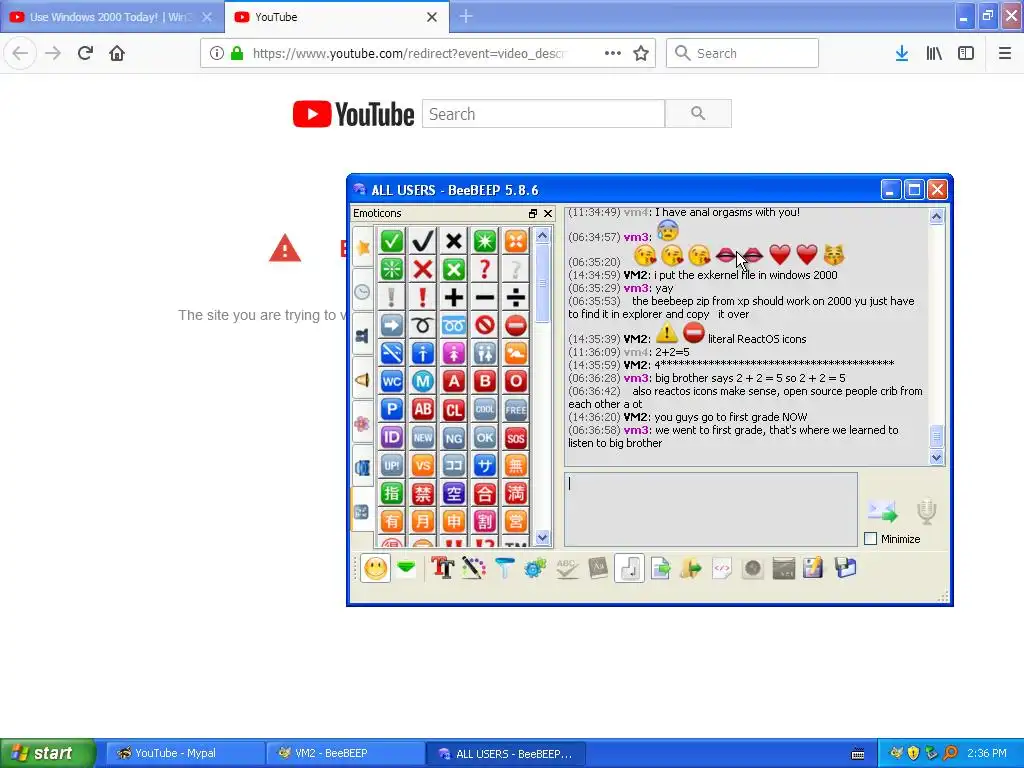1024x768 pixels.
Task: Open the browser downloads arrow
Action: pos(902,53)
